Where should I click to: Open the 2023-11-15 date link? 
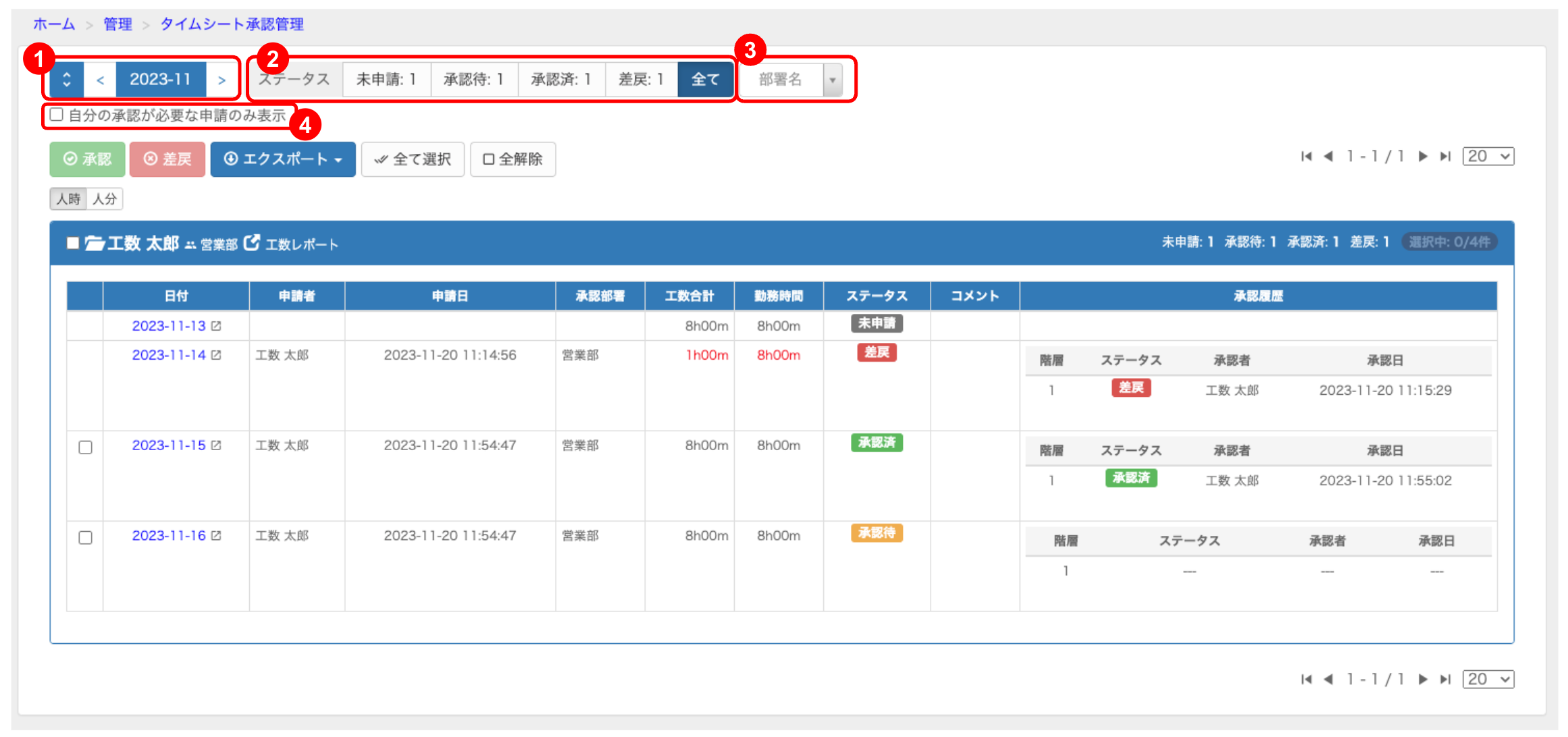coord(169,445)
